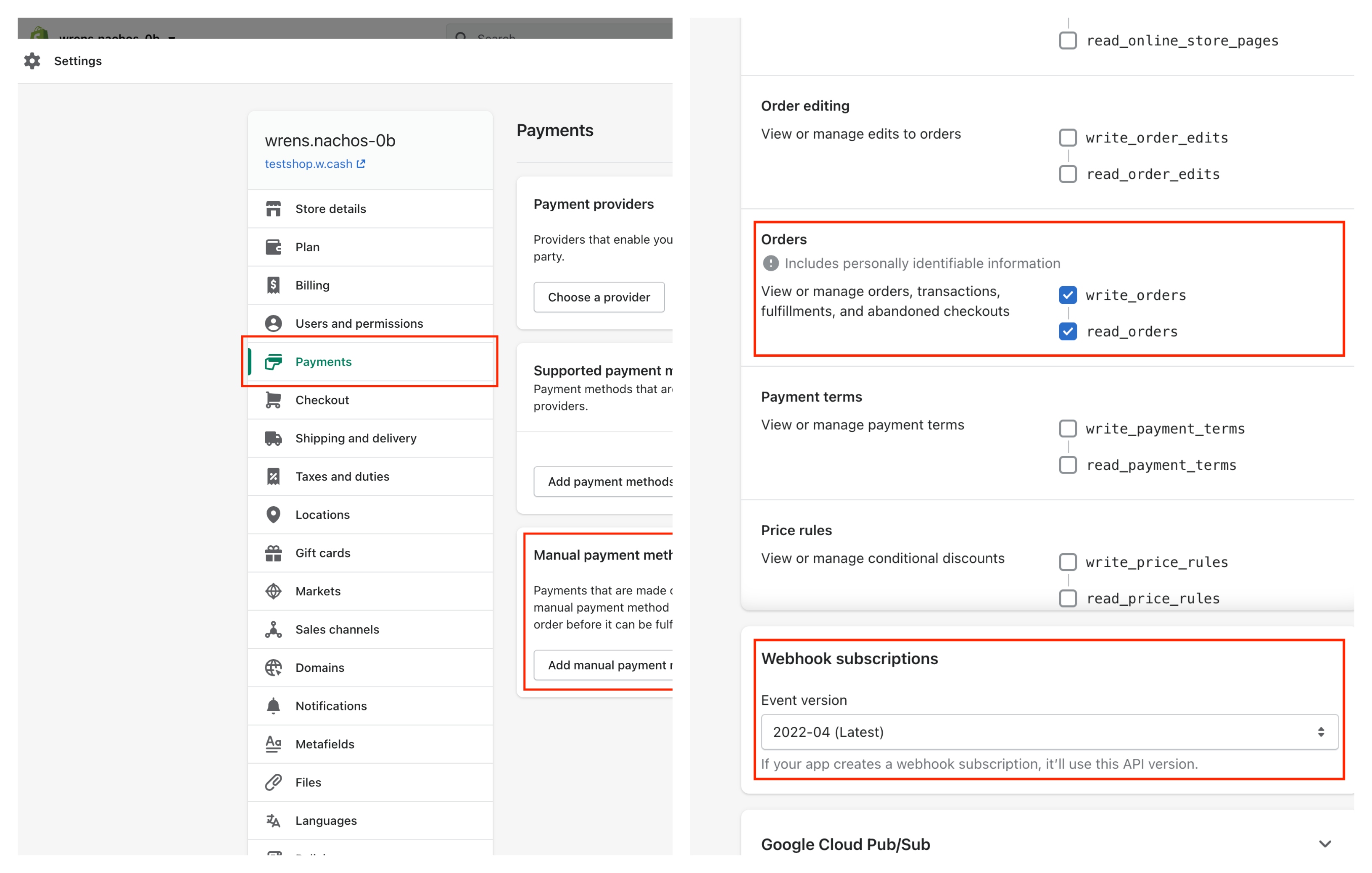This screenshot has width=1372, height=873.
Task: Click the Languages translate icon
Action: click(274, 820)
